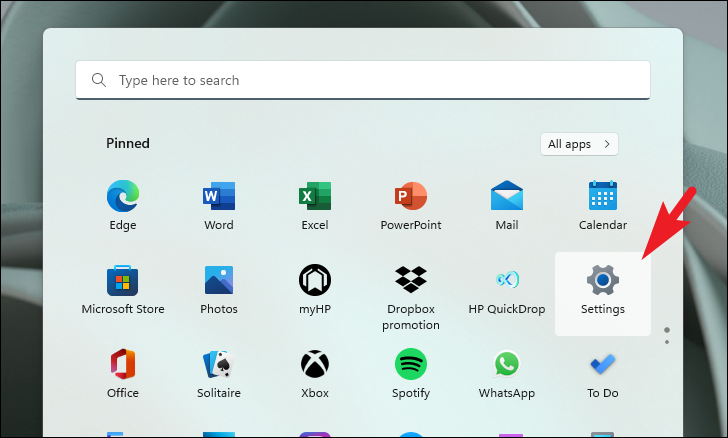Launch Word from pinned apps
This screenshot has height=438, width=728.
(x=219, y=196)
